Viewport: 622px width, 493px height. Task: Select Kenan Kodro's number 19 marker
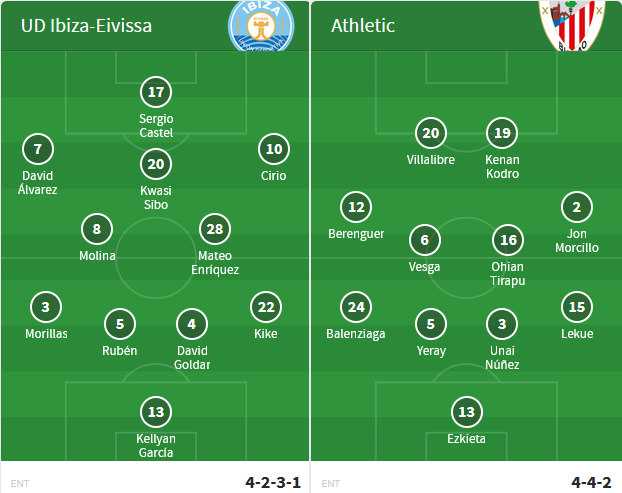(x=502, y=133)
